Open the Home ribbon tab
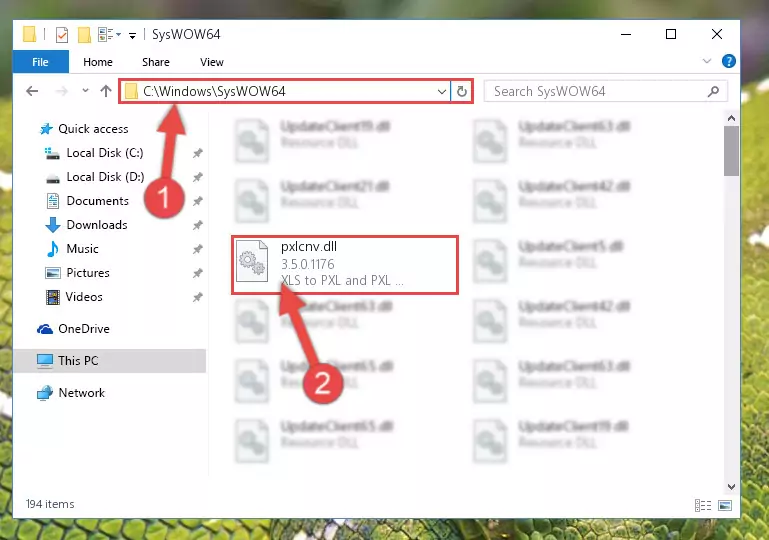The image size is (769, 540). pos(98,62)
